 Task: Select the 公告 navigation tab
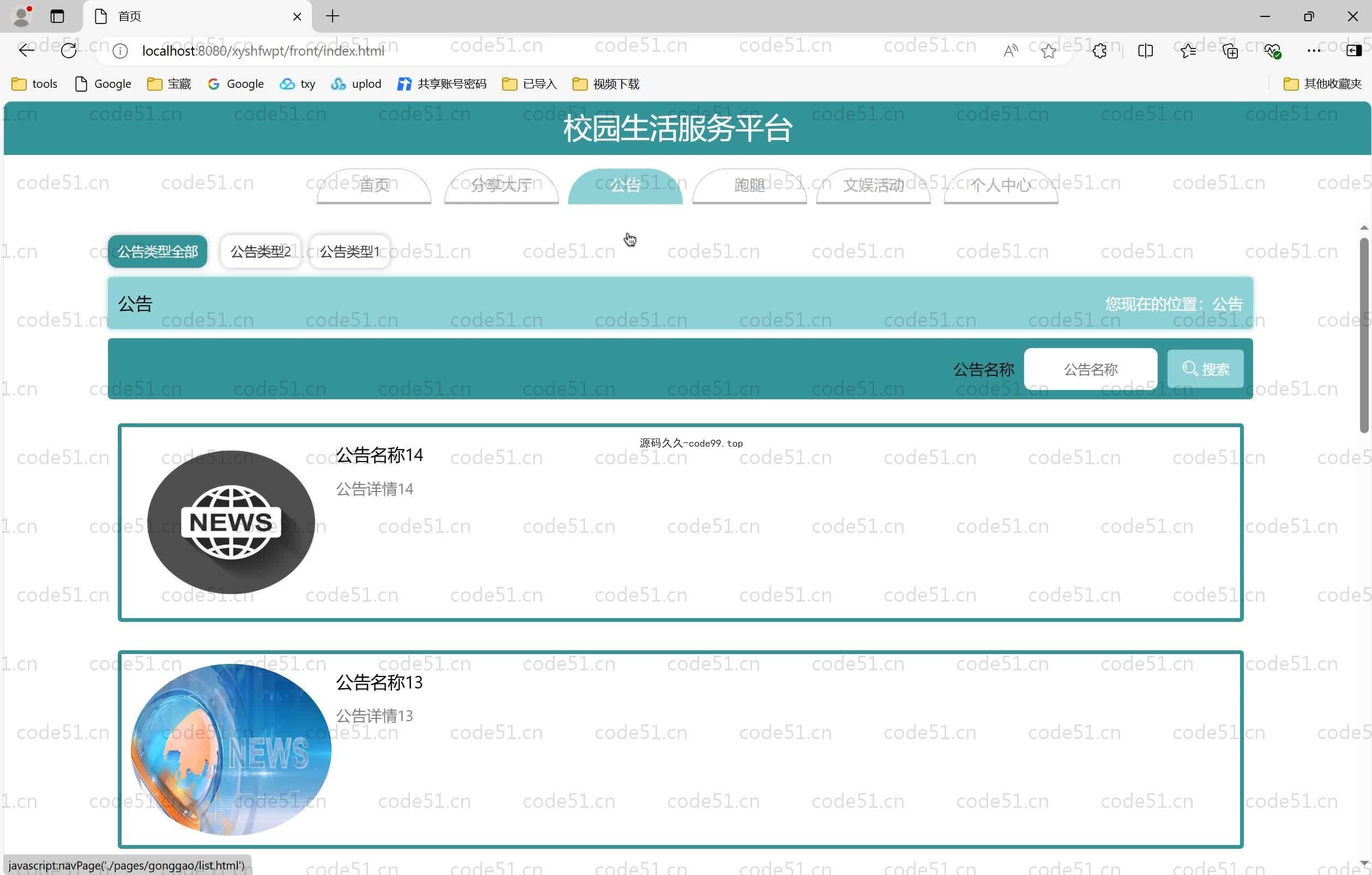pos(625,185)
